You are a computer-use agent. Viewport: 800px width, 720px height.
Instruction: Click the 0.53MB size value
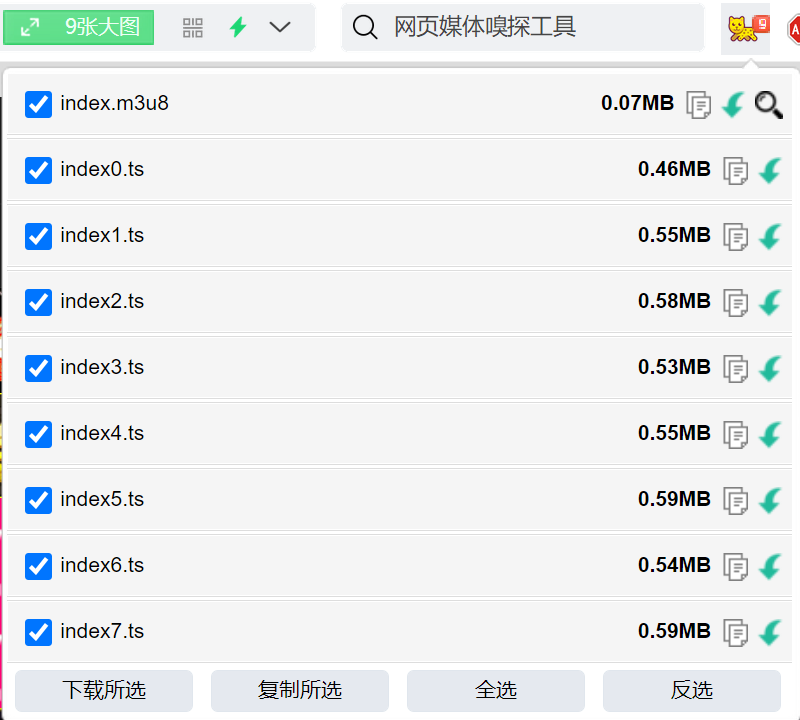674,367
